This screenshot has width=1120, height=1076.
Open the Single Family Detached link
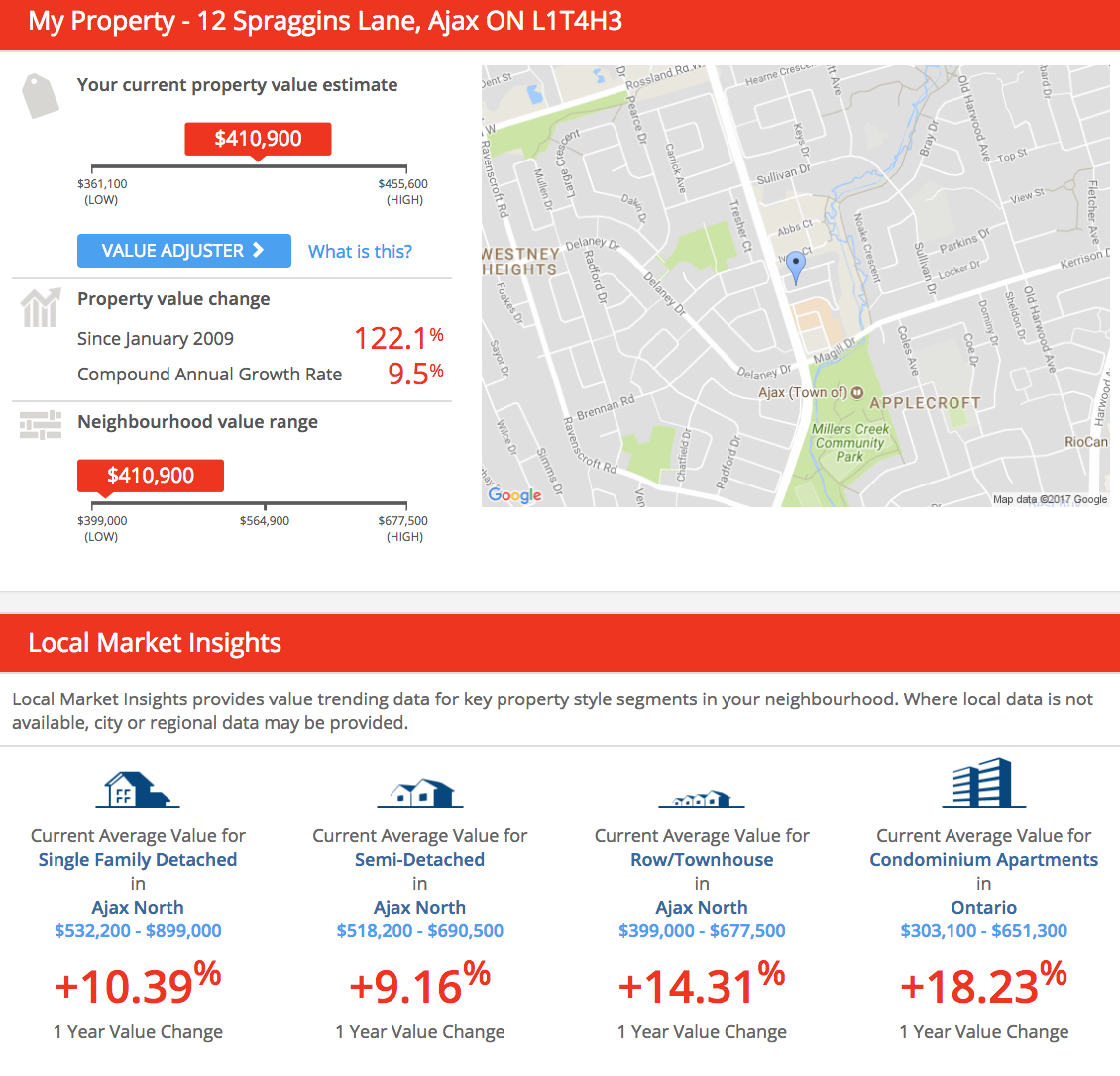[x=137, y=860]
